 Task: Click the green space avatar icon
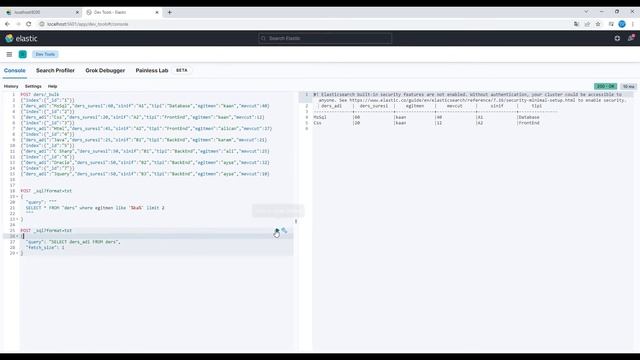click(23, 54)
